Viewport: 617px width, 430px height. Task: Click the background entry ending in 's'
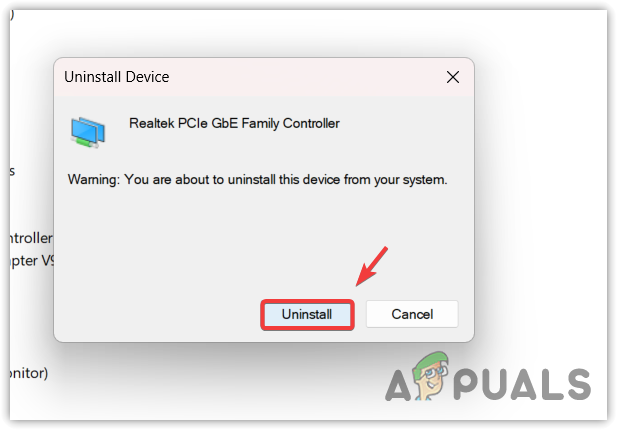[x=12, y=171]
